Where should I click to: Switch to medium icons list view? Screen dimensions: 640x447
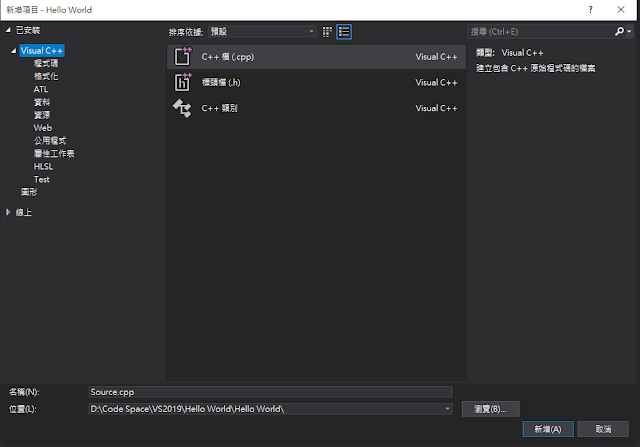[x=344, y=32]
